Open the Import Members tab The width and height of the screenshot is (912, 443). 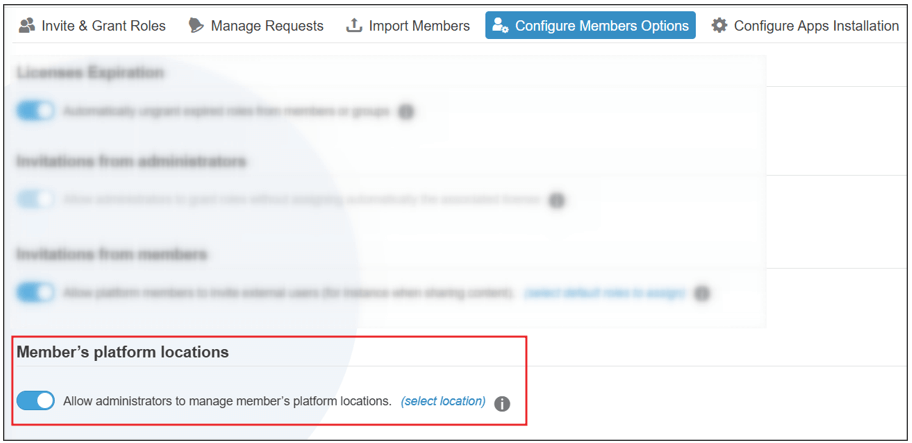pyautogui.click(x=408, y=26)
